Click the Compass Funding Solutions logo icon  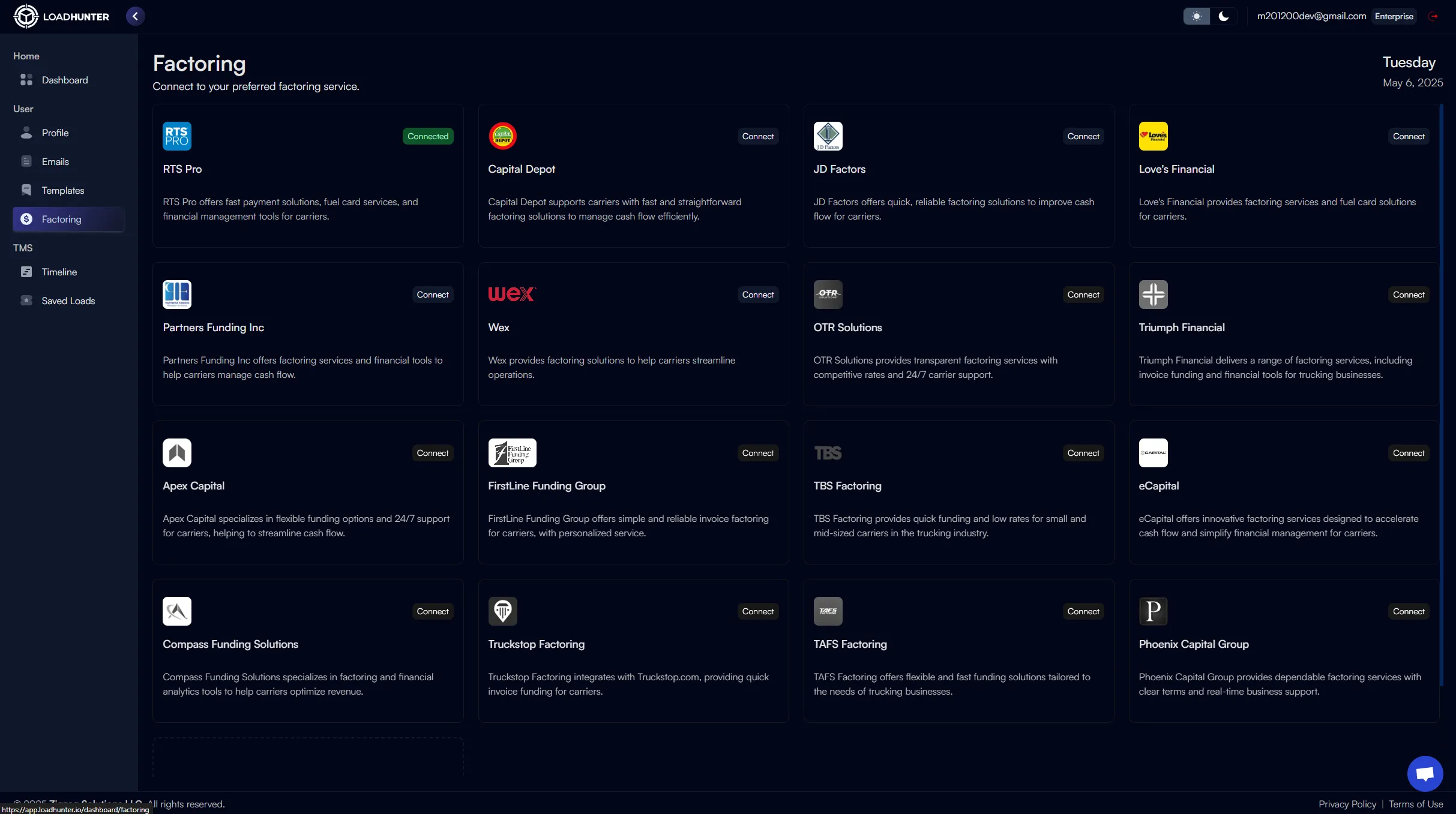(176, 611)
